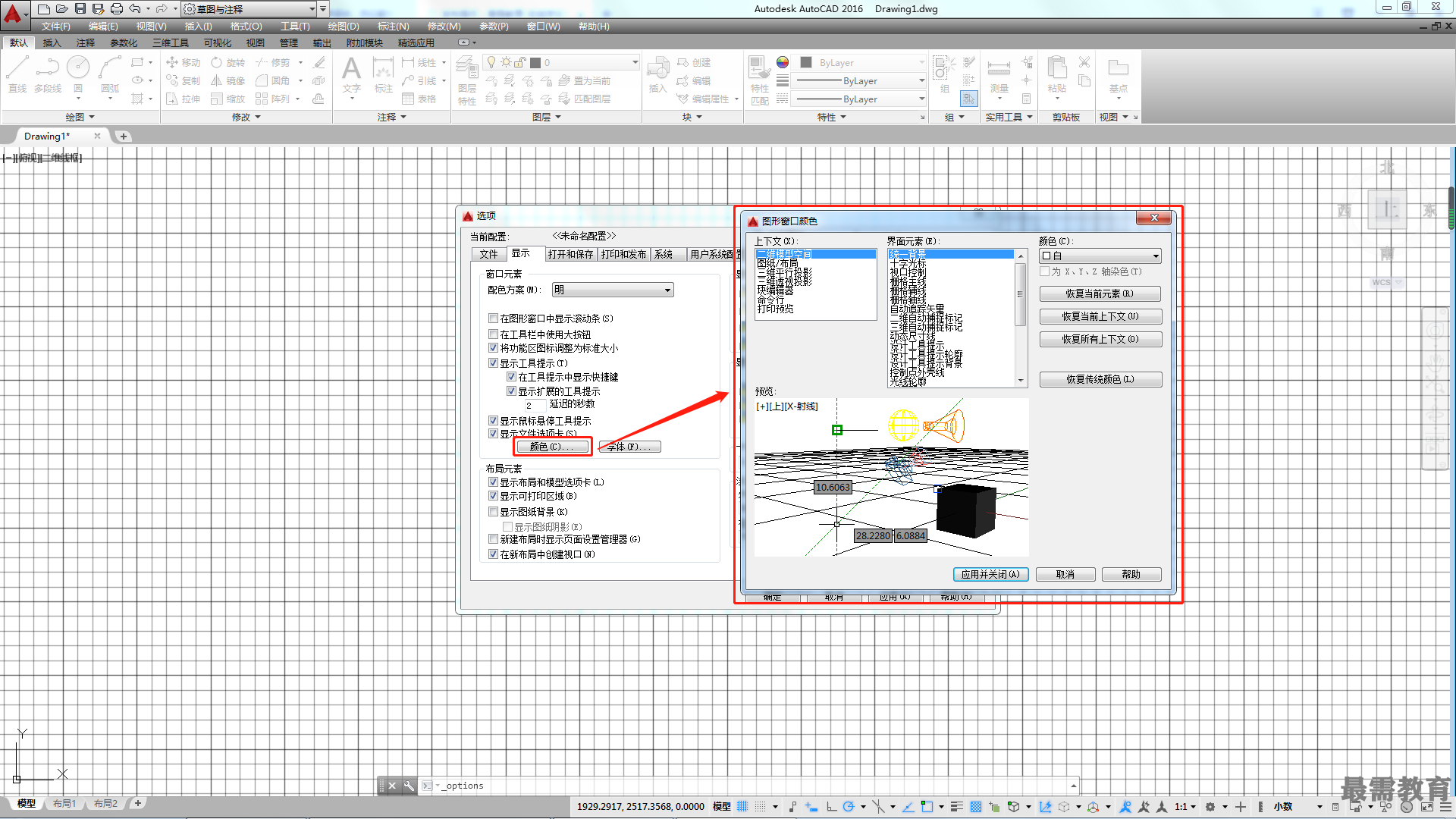The width and height of the screenshot is (1456, 819).
Task: Open the workspace dropdown 草图与注释
Action: [249, 9]
